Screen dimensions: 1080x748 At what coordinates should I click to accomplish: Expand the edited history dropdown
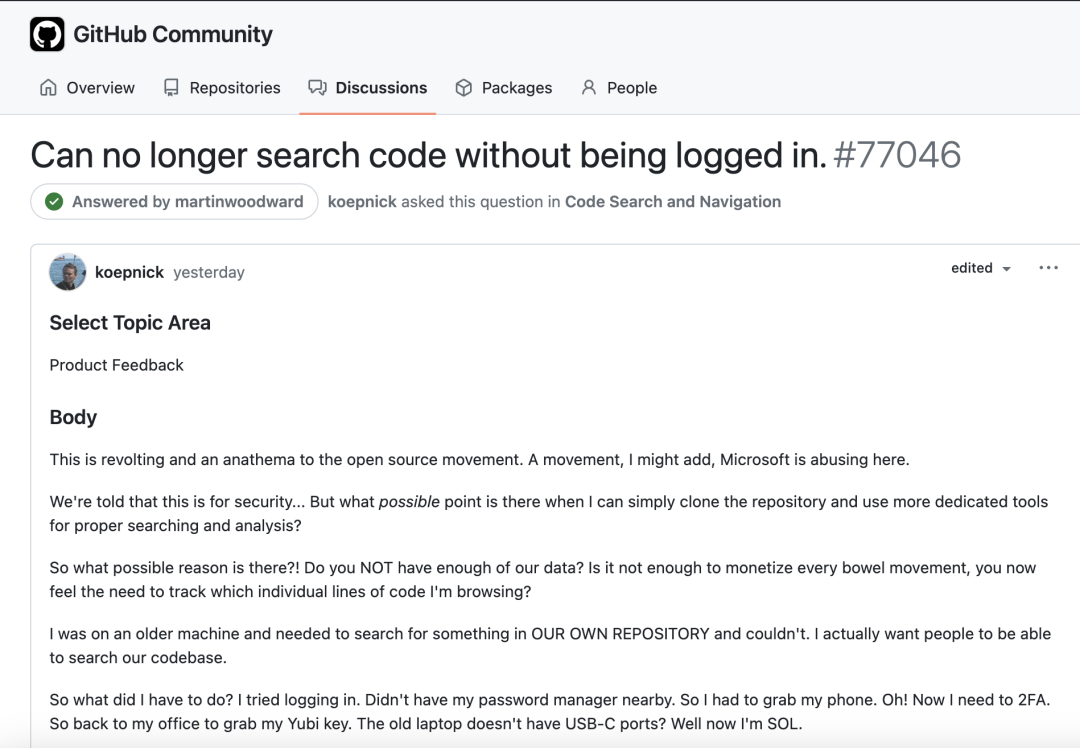click(981, 268)
